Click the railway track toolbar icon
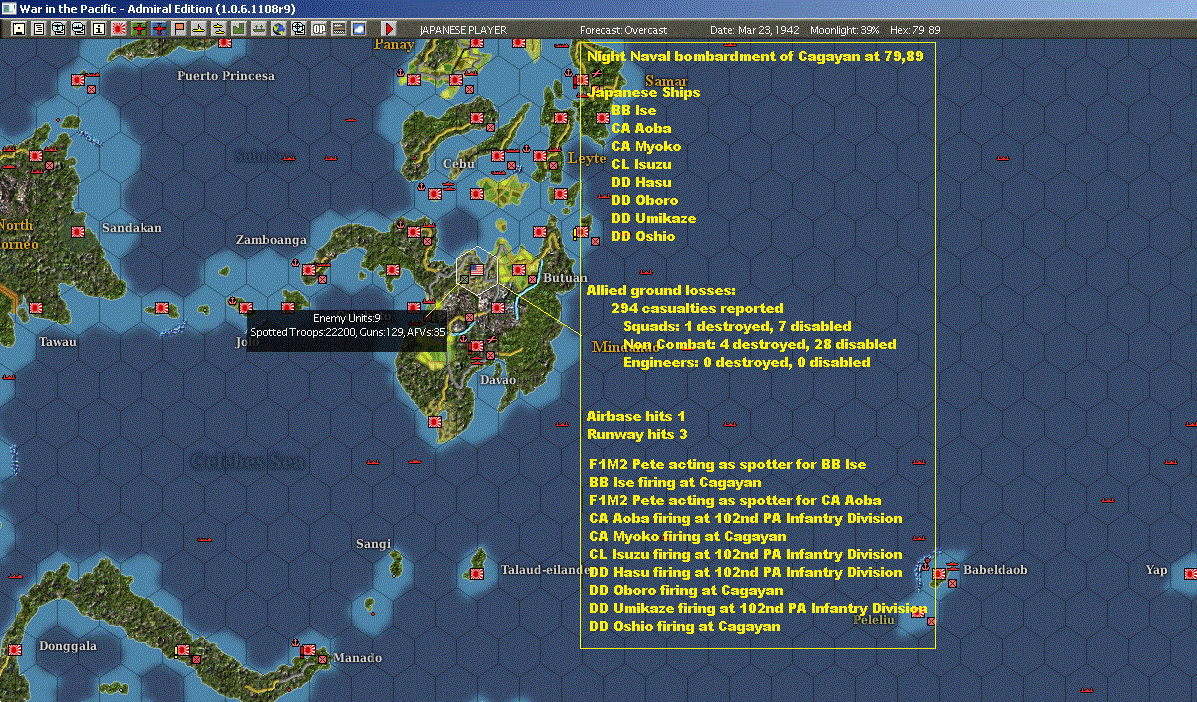 pos(338,29)
